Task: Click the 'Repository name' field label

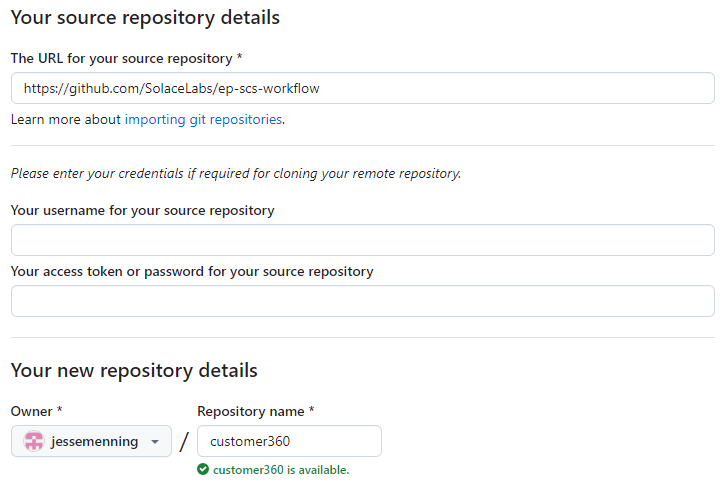Action: [x=255, y=411]
